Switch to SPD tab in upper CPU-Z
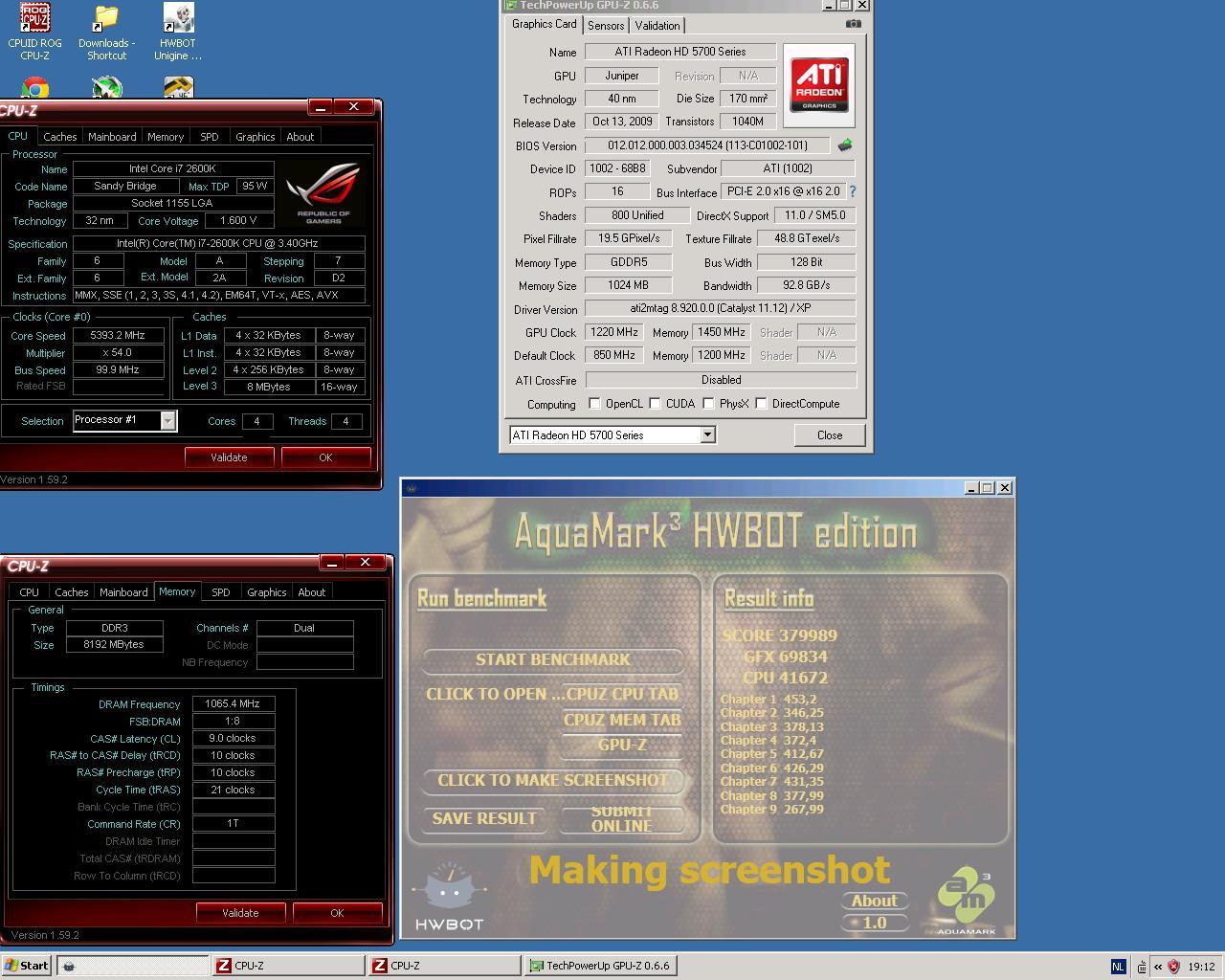Image resolution: width=1225 pixels, height=980 pixels. [209, 137]
